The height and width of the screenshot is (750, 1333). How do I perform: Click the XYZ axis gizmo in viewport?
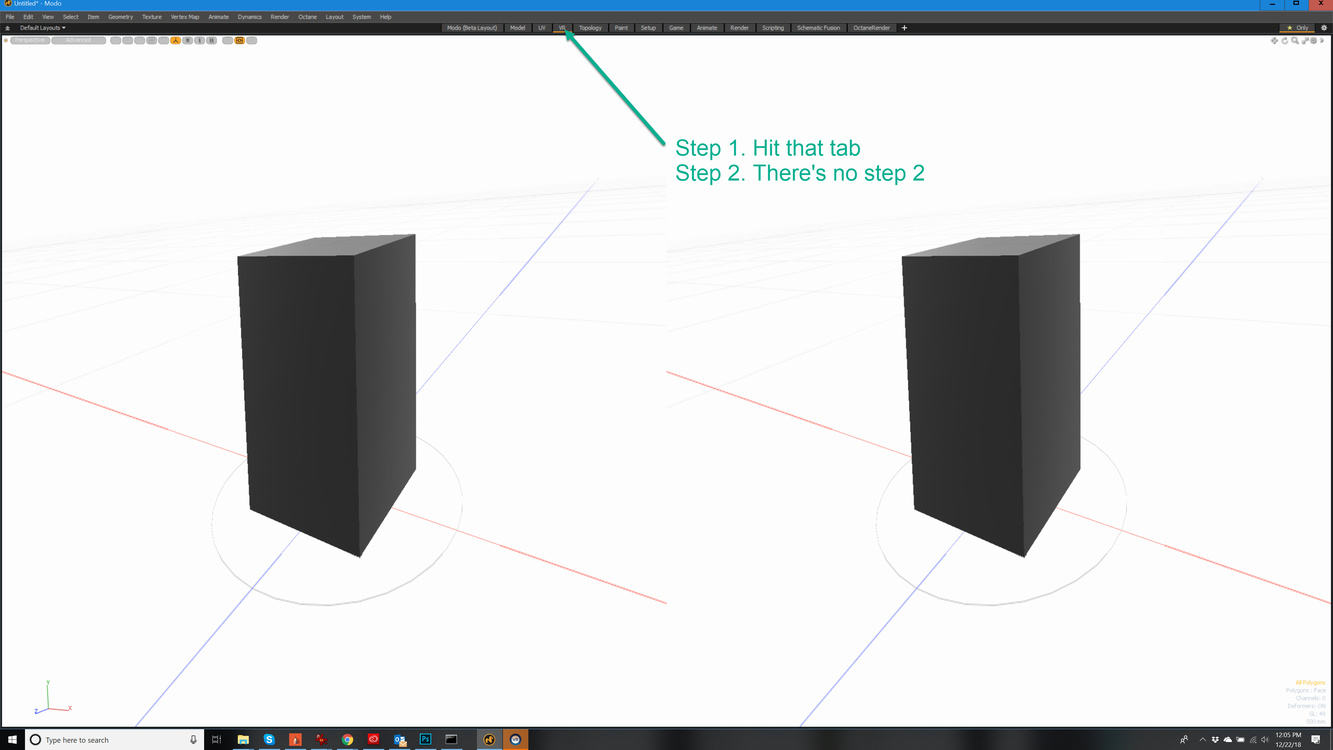(x=53, y=699)
